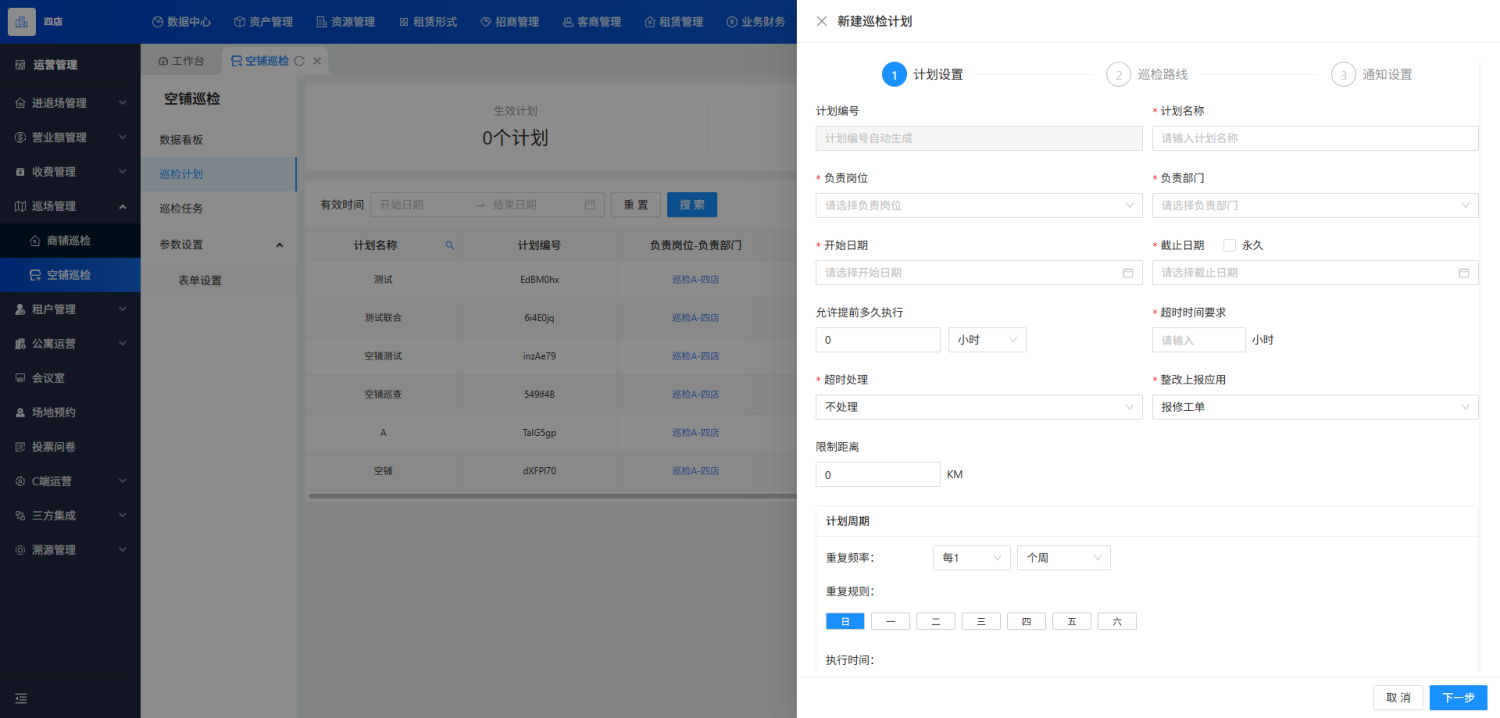Collapse 巡场管理 in the sidebar
This screenshot has height=718, width=1500.
point(70,206)
